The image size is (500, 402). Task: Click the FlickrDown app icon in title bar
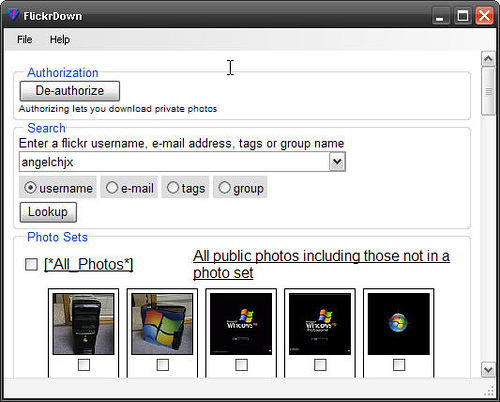(x=13, y=15)
